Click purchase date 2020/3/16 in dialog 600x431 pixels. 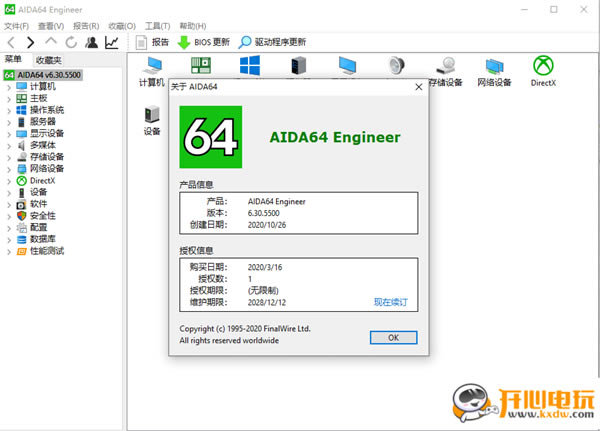tap(265, 267)
